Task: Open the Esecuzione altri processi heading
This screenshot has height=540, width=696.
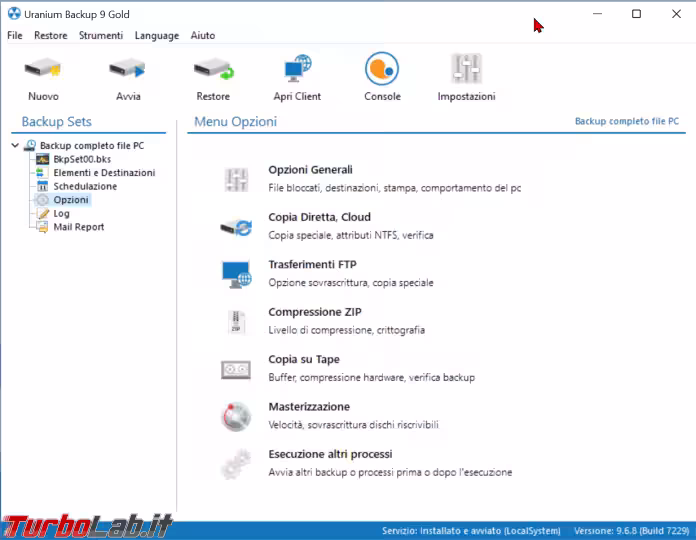Action: click(x=330, y=454)
